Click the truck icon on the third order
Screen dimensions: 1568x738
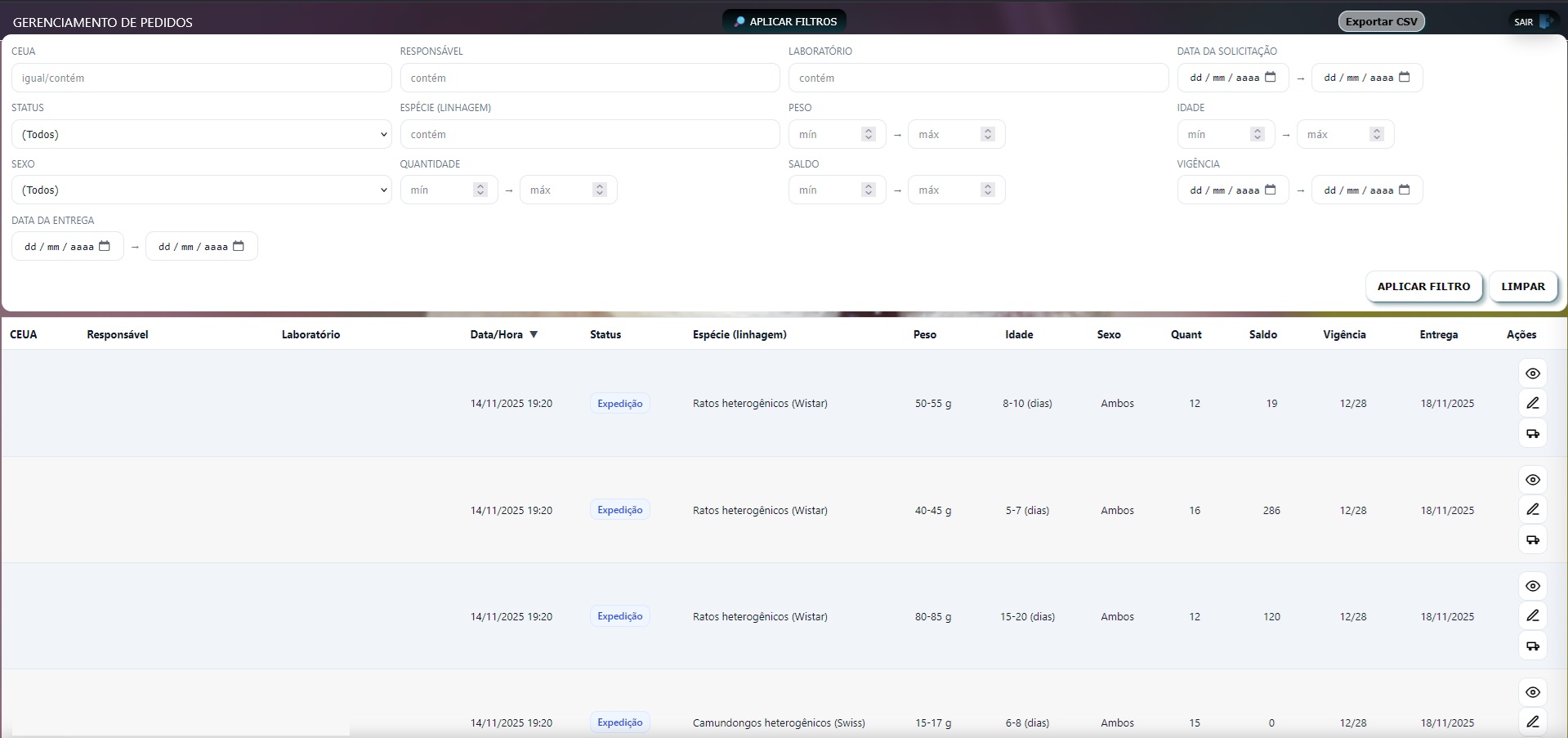pyautogui.click(x=1532, y=646)
